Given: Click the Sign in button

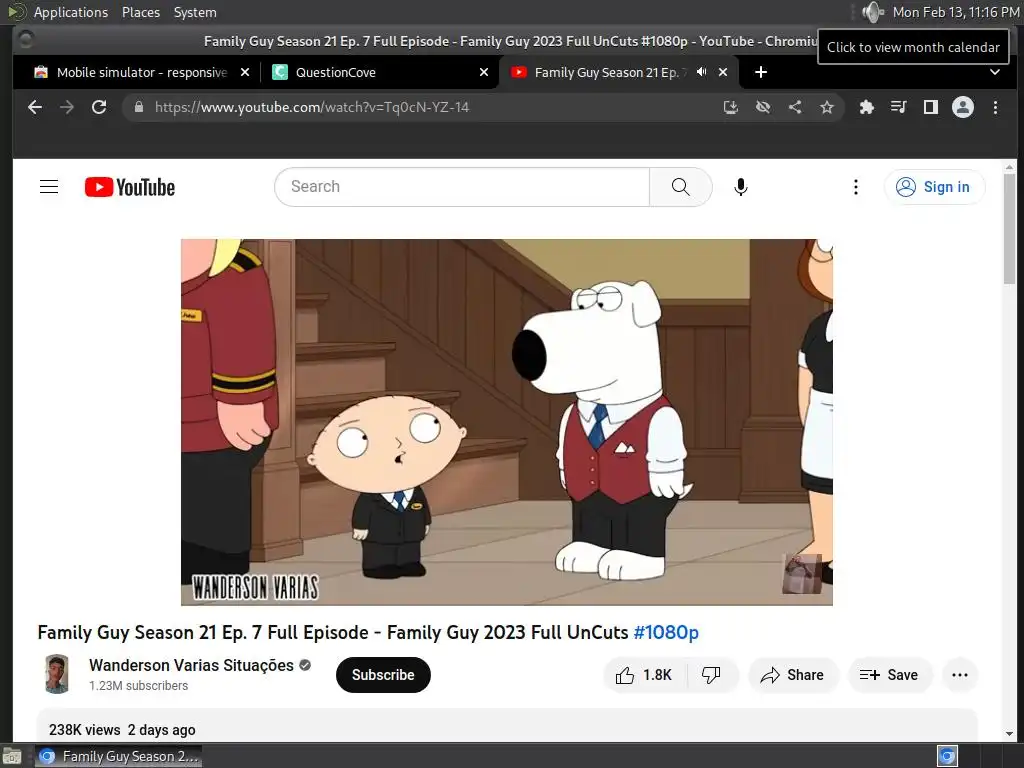Looking at the screenshot, I should click(934, 187).
